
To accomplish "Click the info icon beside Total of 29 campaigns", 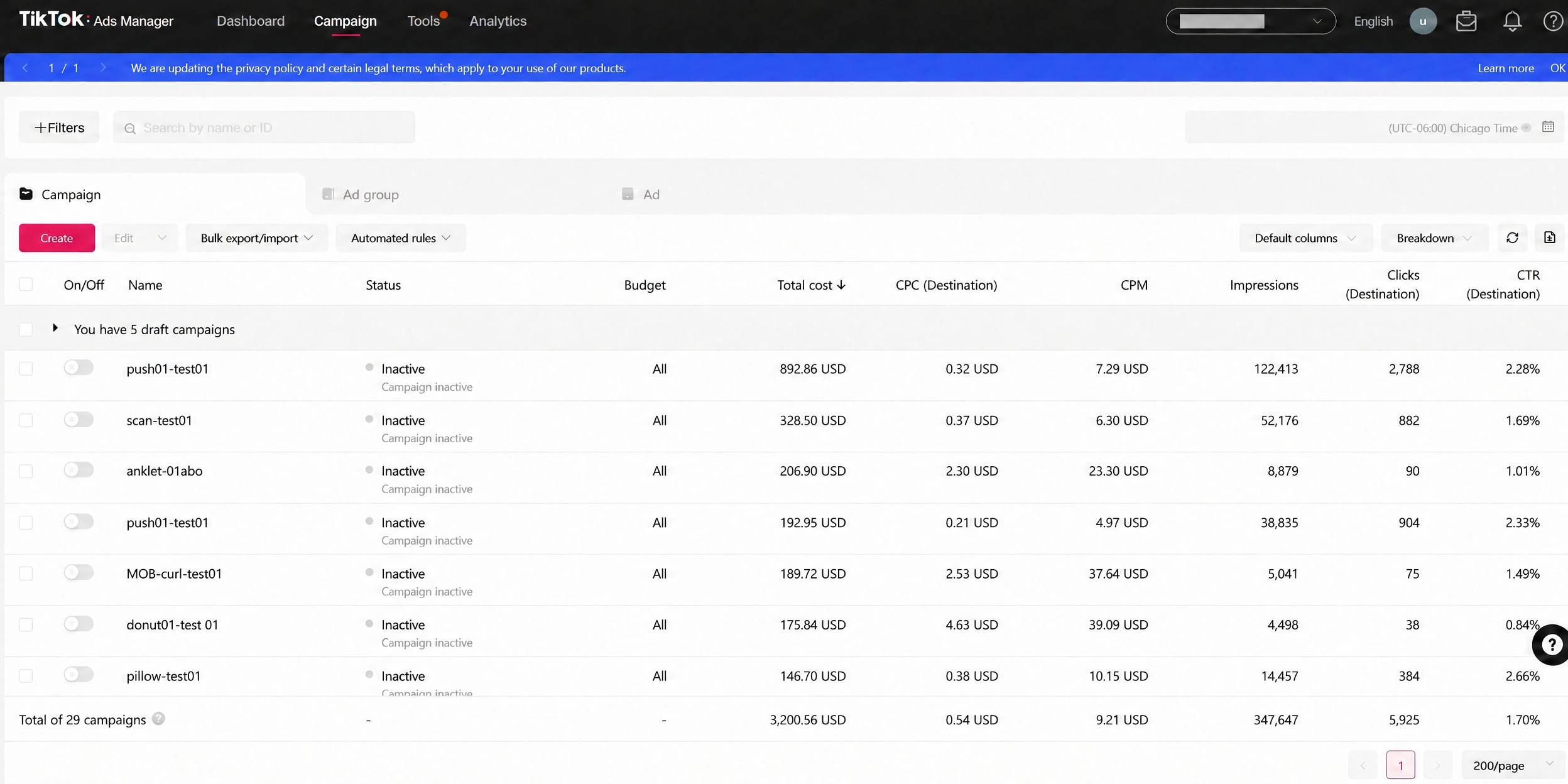I will [x=158, y=719].
